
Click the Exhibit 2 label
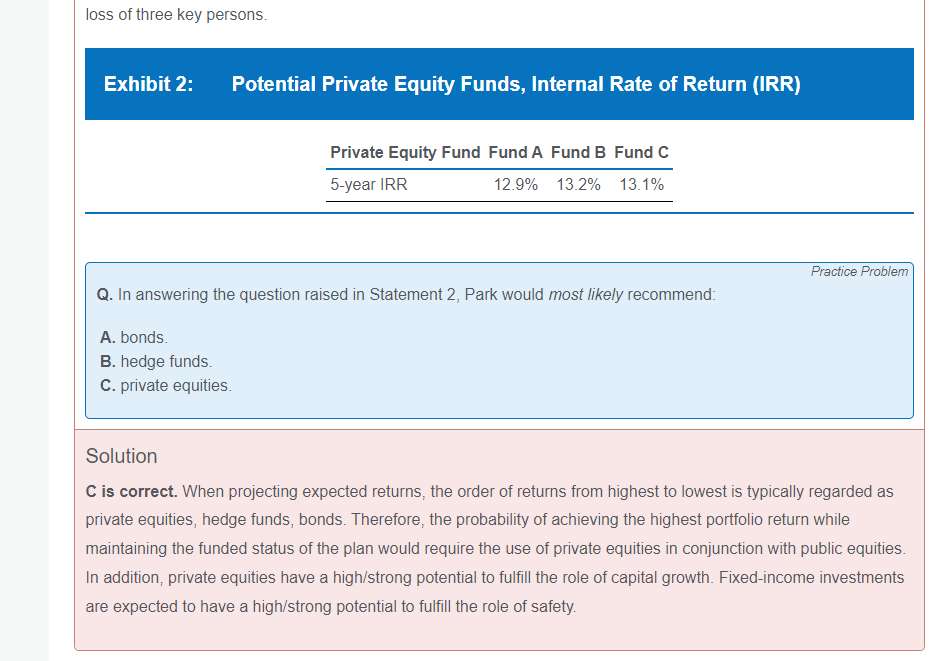pyautogui.click(x=148, y=85)
